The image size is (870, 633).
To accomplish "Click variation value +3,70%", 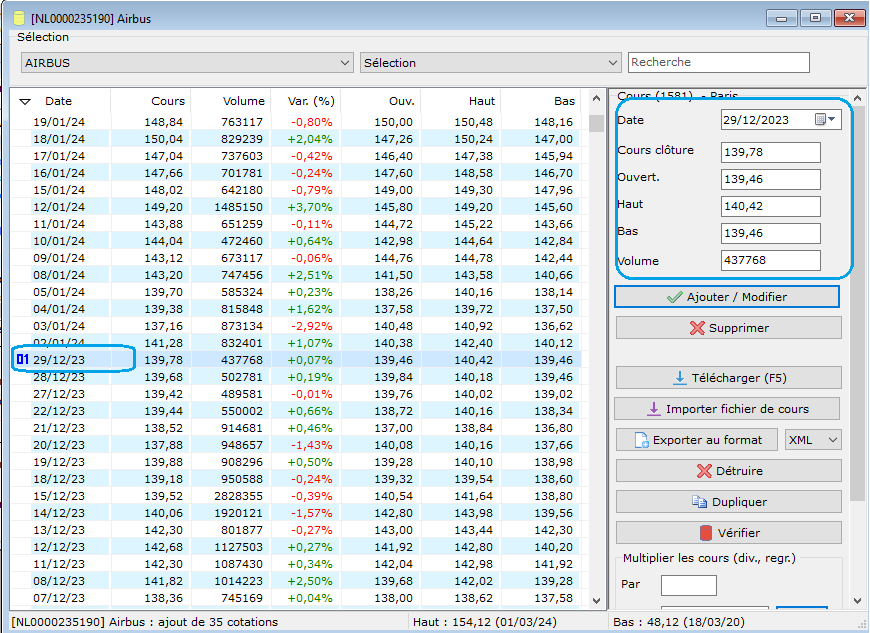I will [x=310, y=207].
